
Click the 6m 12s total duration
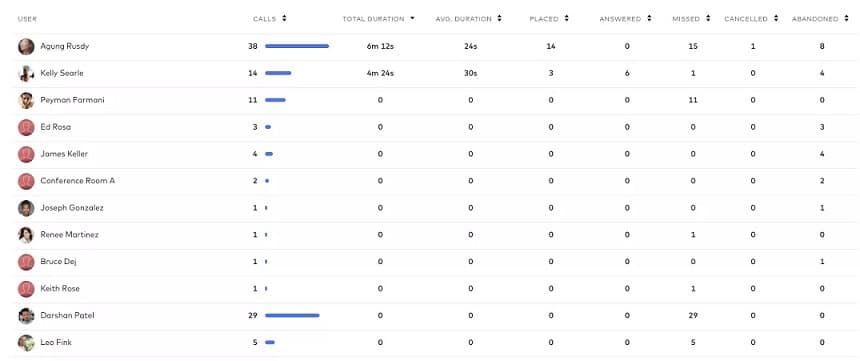click(380, 47)
